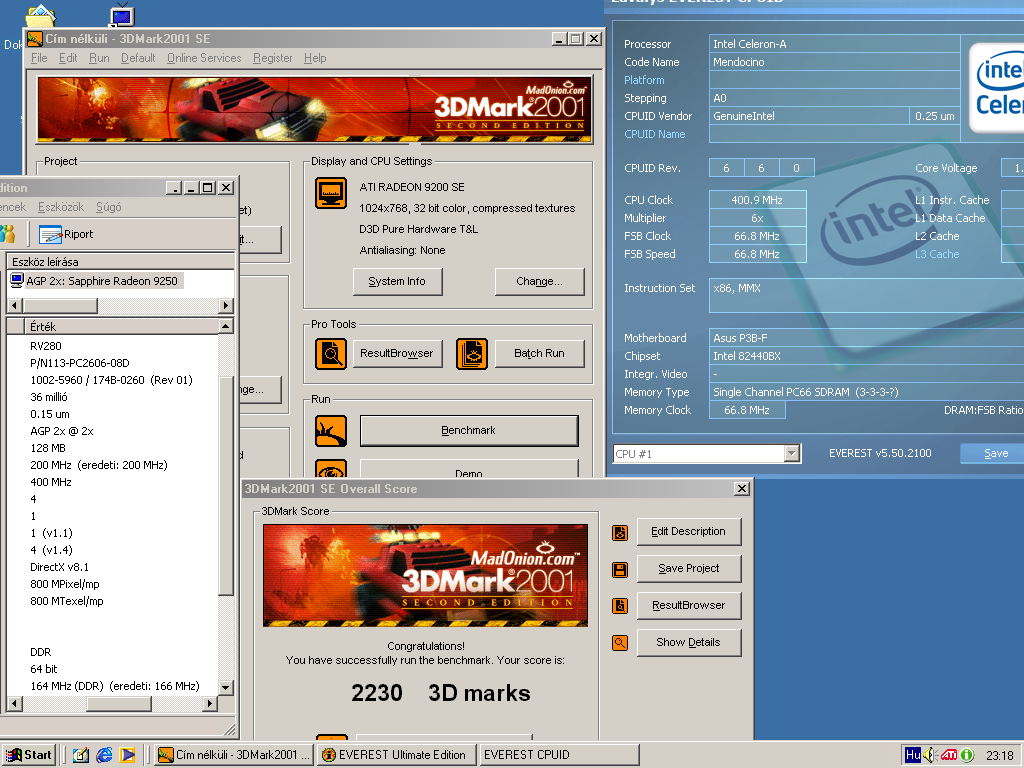Click the Hu language indicator in the tray
The height and width of the screenshot is (768, 1024).
pyautogui.click(x=912, y=755)
